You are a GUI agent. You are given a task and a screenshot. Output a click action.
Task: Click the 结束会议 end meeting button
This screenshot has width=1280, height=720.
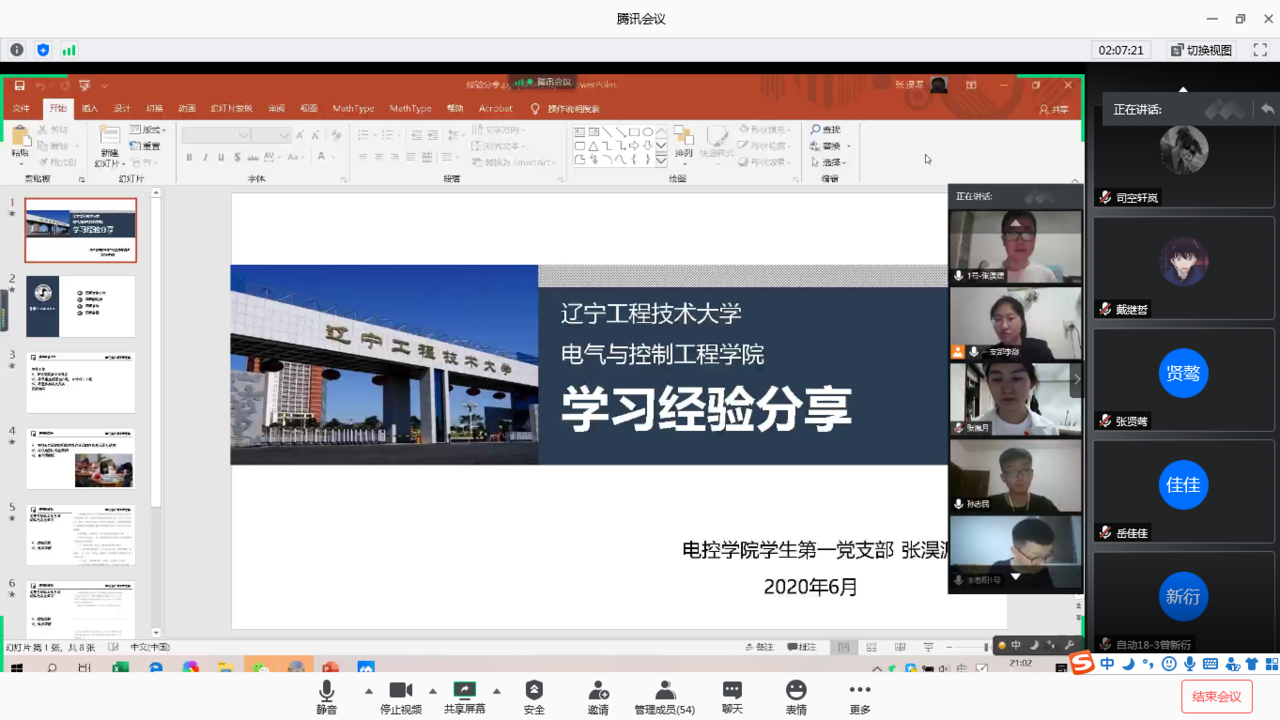[x=1216, y=697]
